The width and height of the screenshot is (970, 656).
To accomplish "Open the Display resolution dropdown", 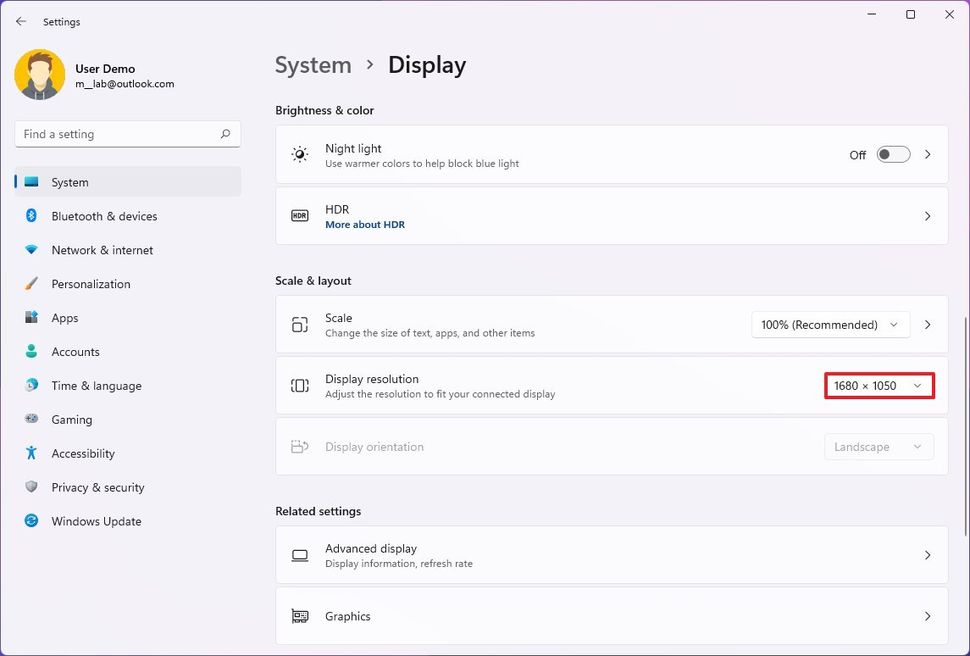I will point(879,386).
